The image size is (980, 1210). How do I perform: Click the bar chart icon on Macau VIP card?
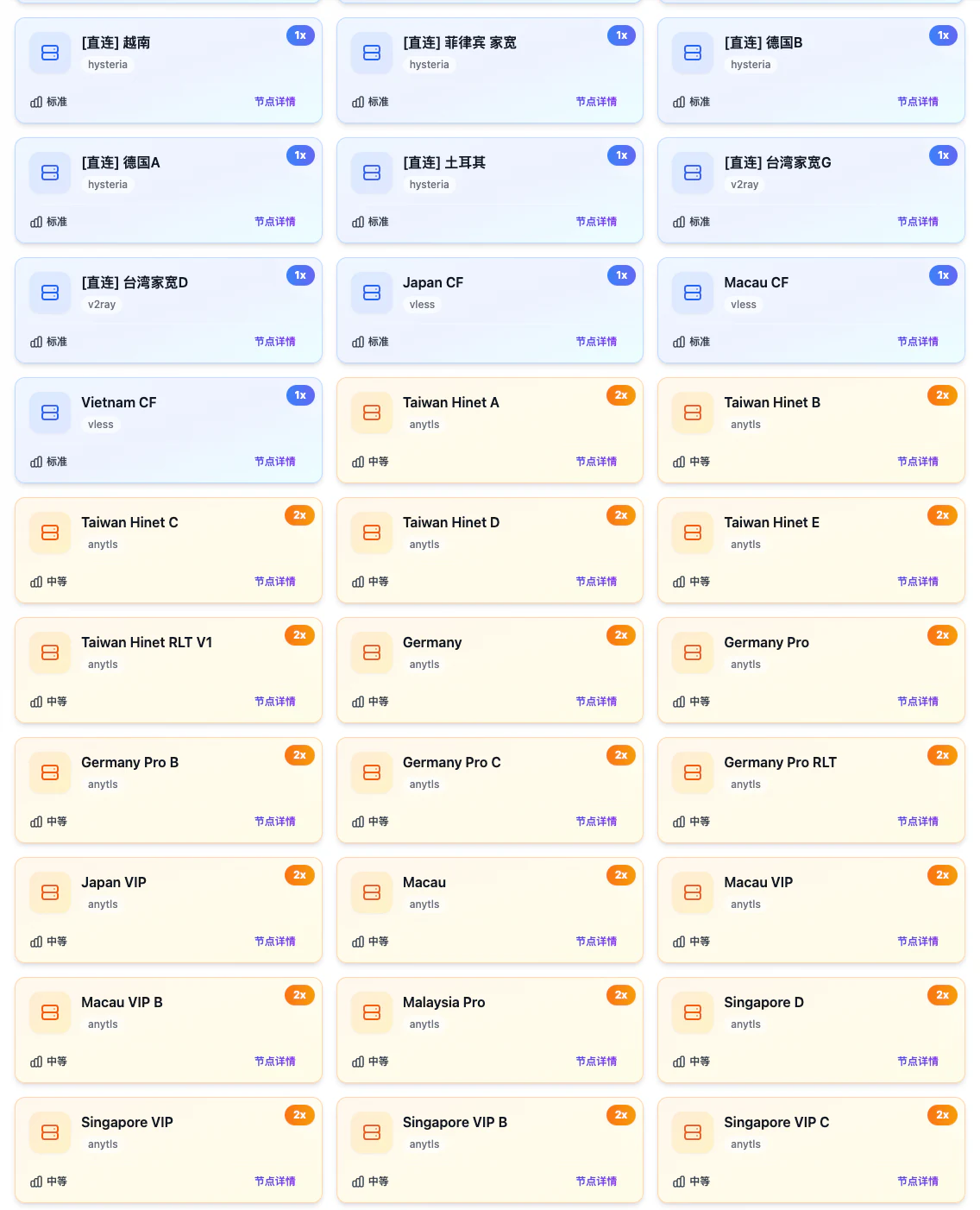(679, 942)
